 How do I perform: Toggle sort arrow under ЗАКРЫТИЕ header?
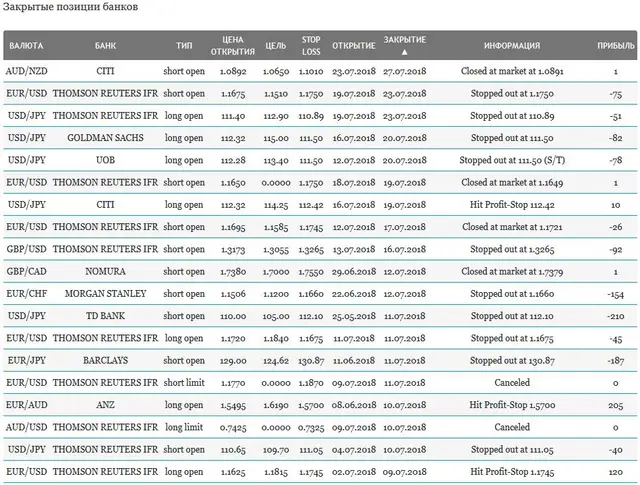(404, 52)
